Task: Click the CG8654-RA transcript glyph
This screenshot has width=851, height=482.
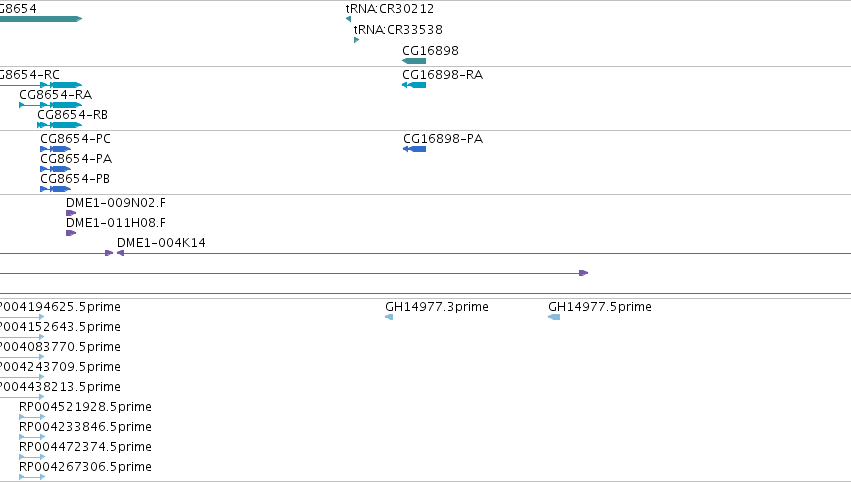Action: [50, 105]
